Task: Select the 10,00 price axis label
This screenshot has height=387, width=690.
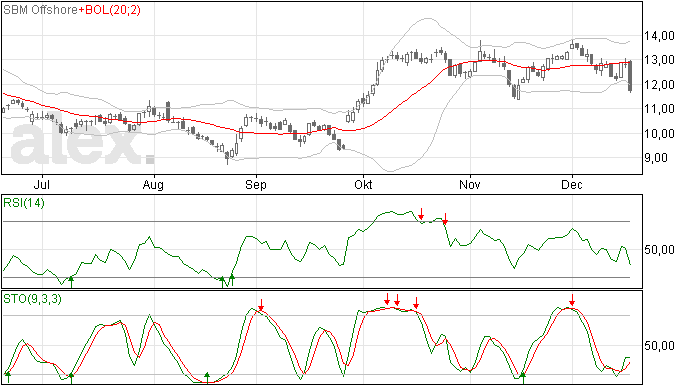Action: (659, 133)
